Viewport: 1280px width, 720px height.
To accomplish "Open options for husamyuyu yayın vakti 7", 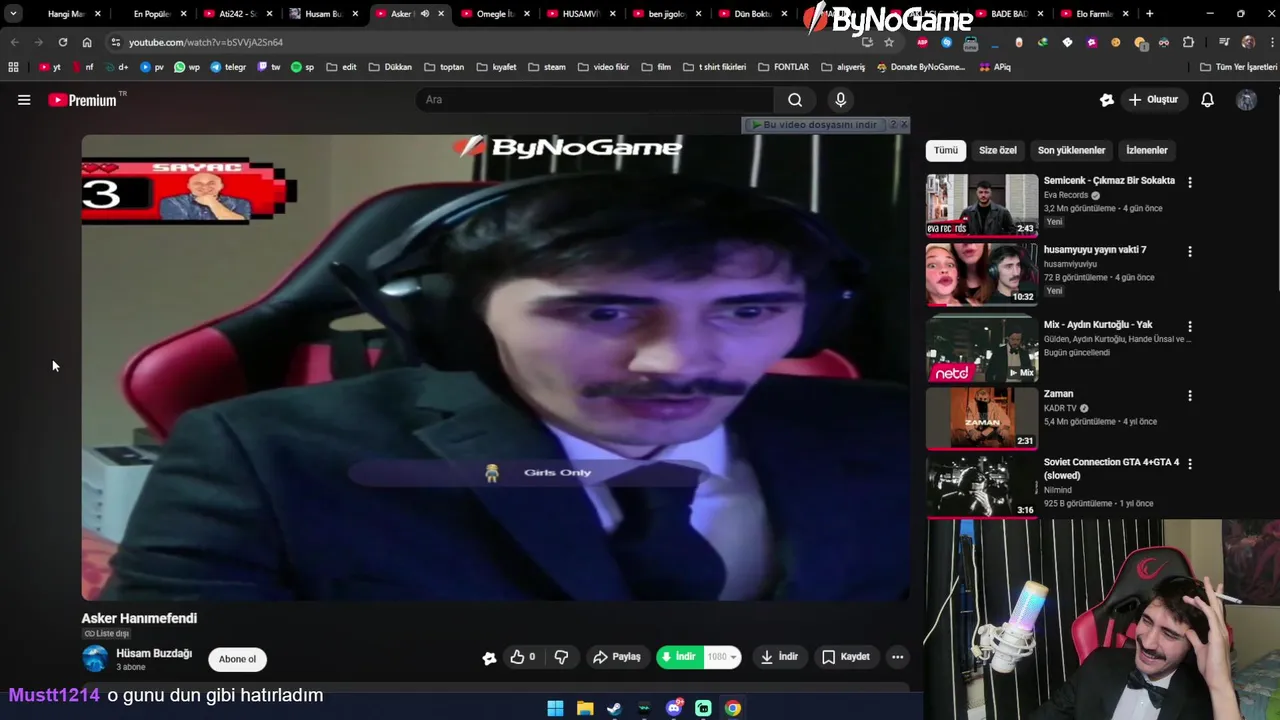I will click(1189, 251).
